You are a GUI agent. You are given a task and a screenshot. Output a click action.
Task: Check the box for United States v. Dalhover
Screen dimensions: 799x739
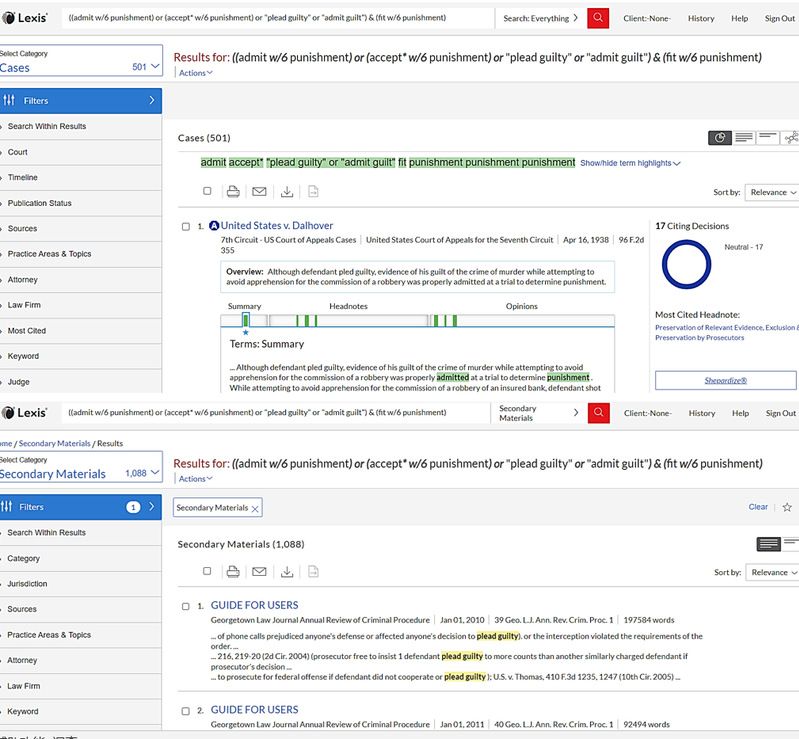click(x=186, y=226)
